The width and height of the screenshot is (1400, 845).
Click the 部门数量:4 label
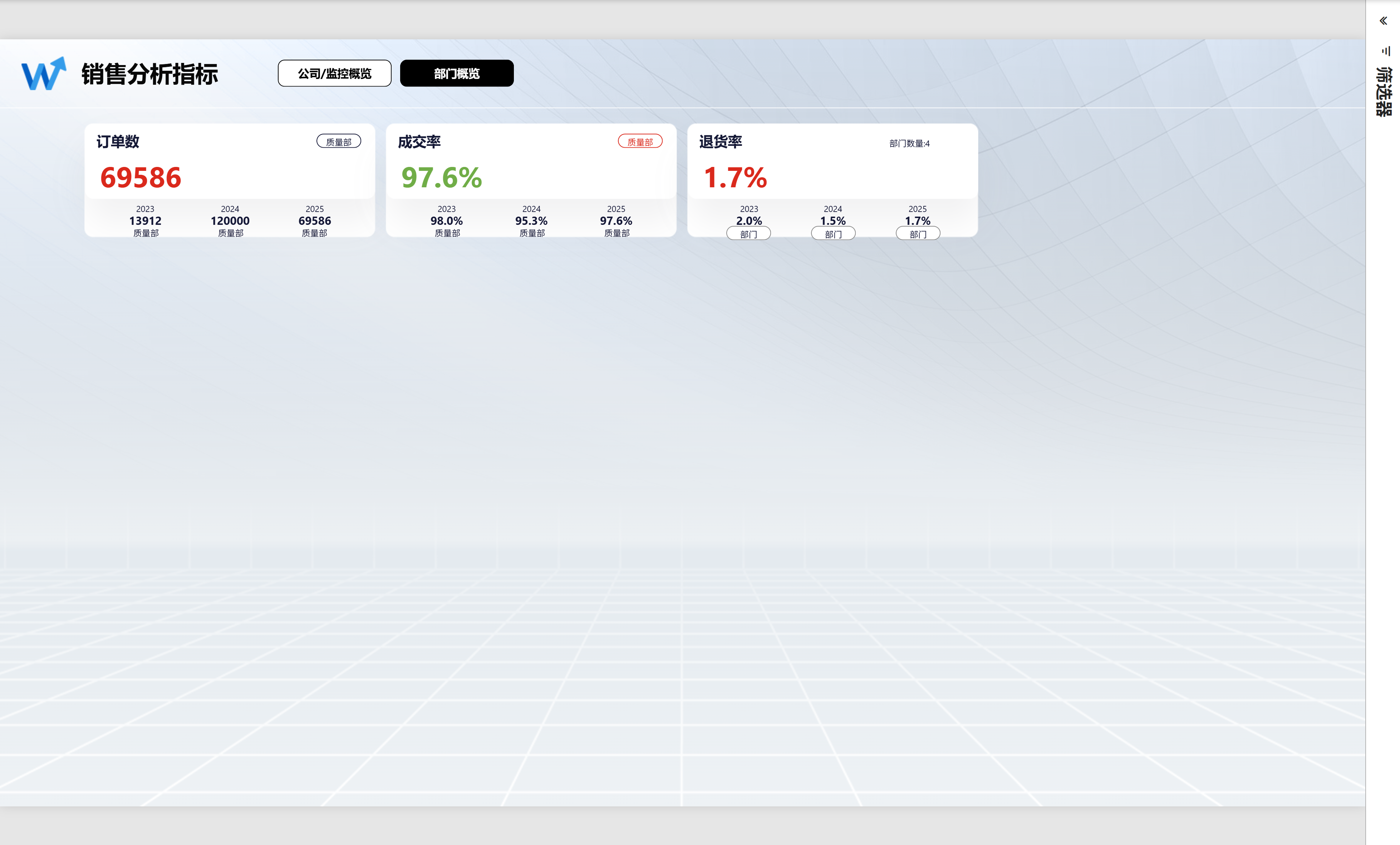tap(909, 143)
